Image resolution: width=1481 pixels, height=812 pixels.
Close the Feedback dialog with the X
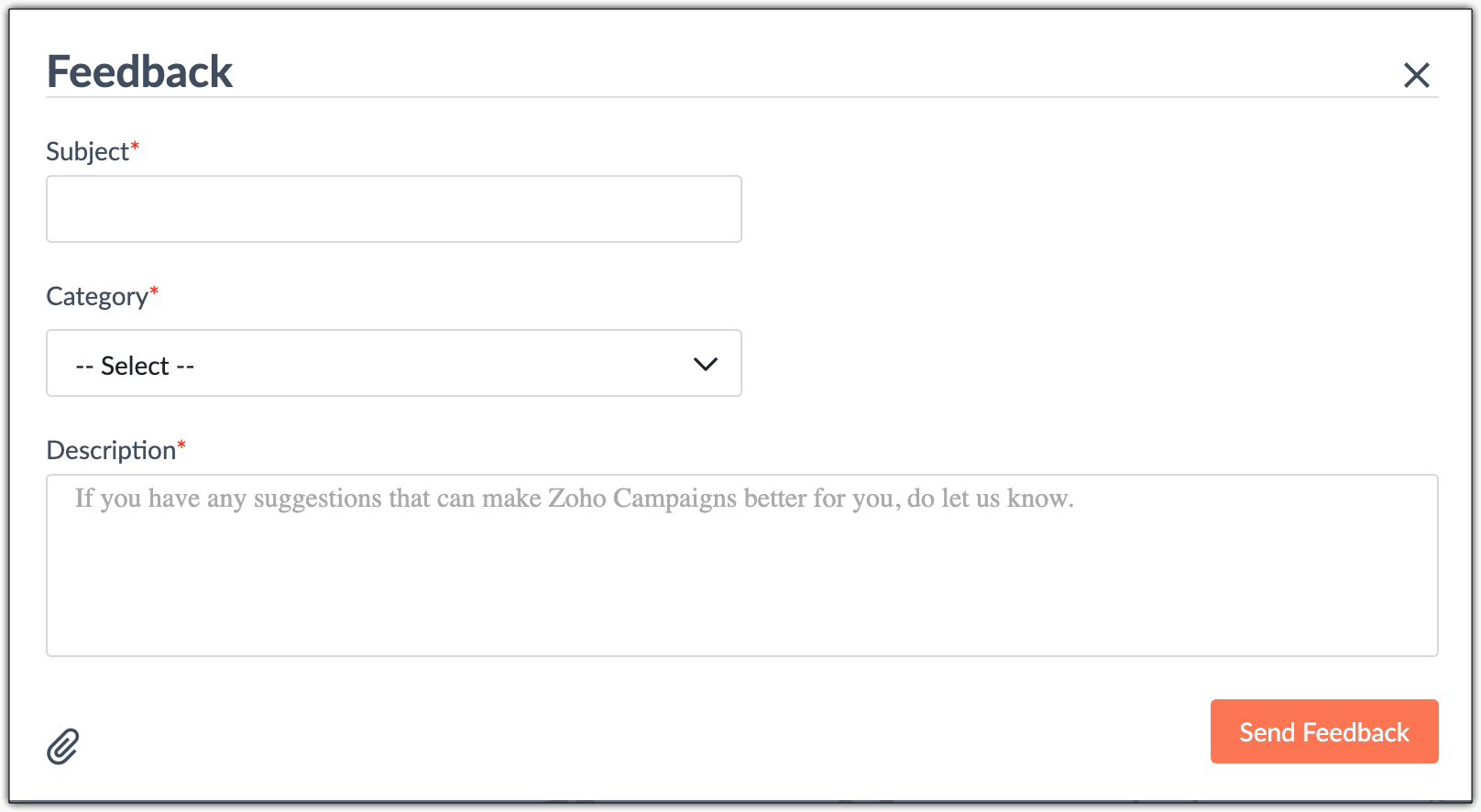pos(1416,75)
